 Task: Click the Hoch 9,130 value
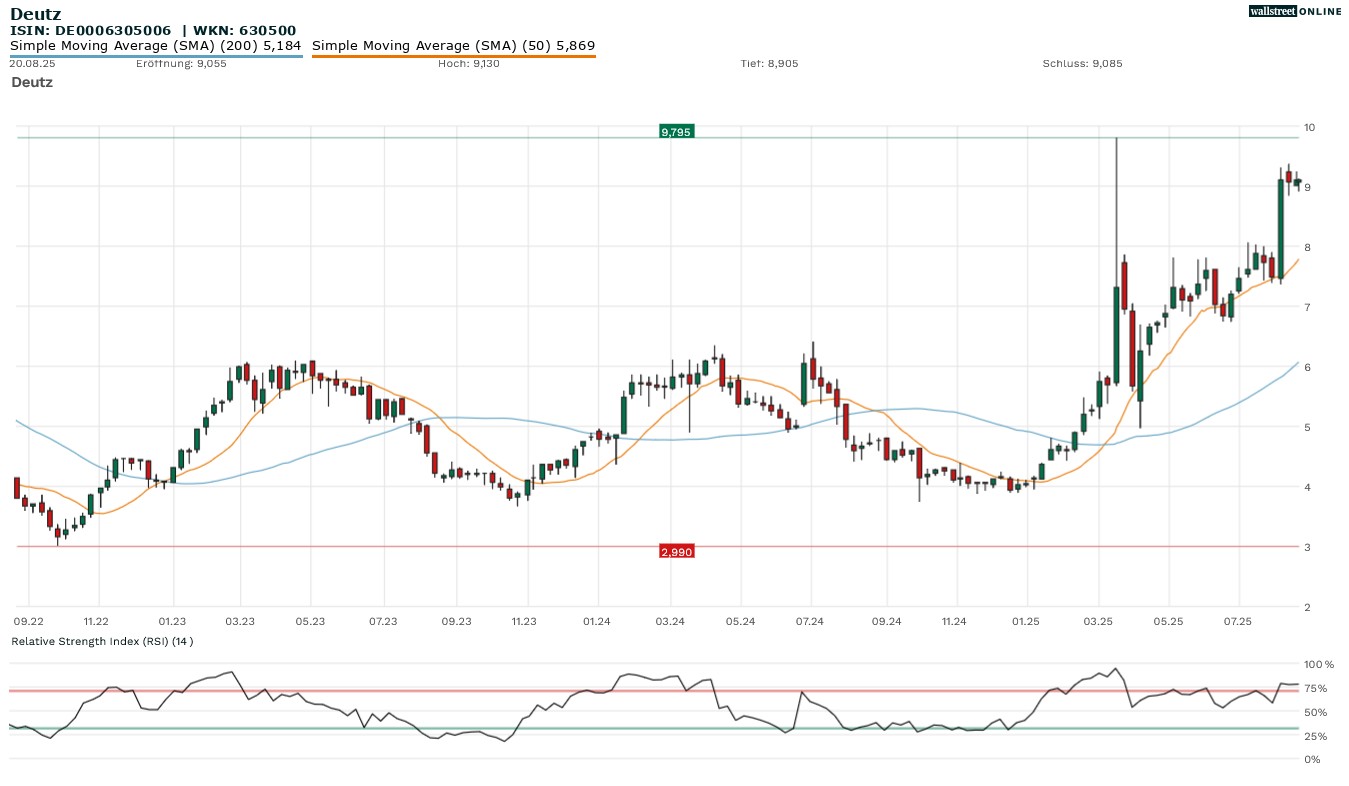[469, 63]
